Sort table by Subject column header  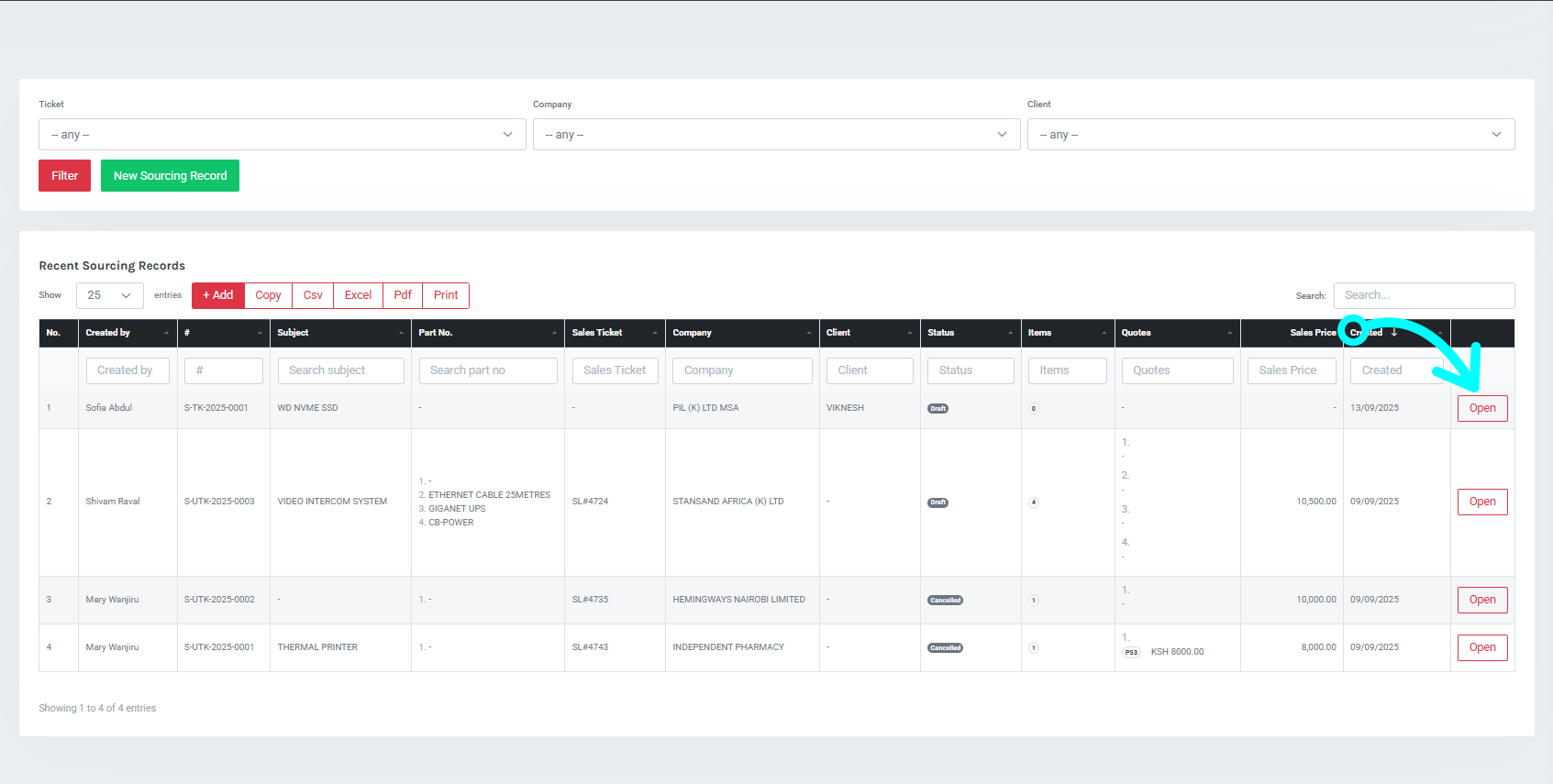[339, 333]
